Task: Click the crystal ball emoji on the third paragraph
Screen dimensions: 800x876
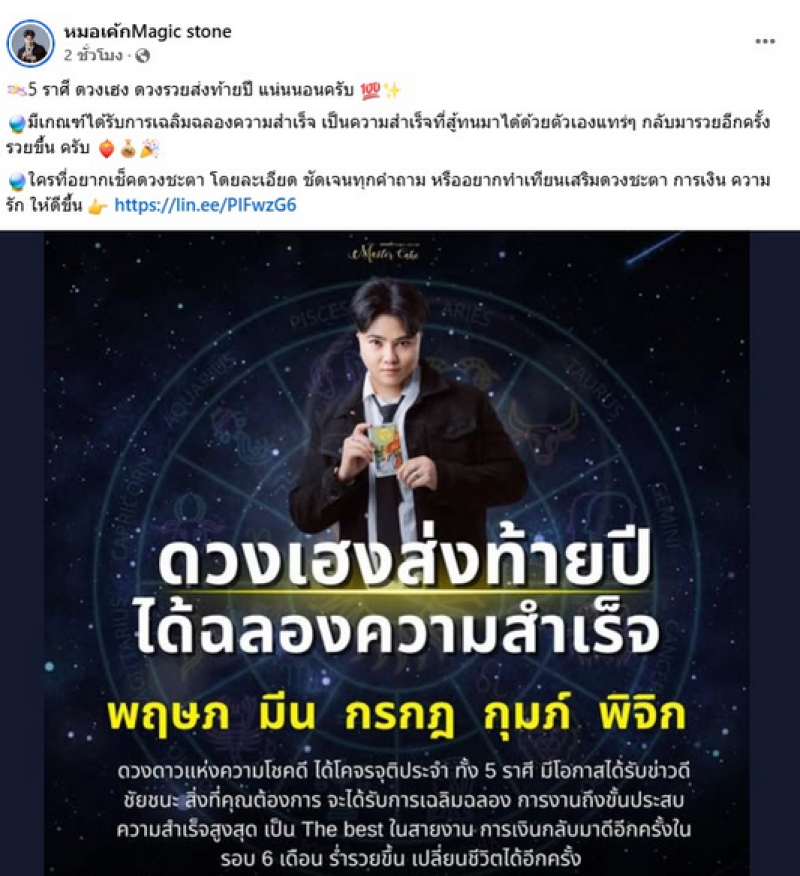Action: [x=17, y=182]
